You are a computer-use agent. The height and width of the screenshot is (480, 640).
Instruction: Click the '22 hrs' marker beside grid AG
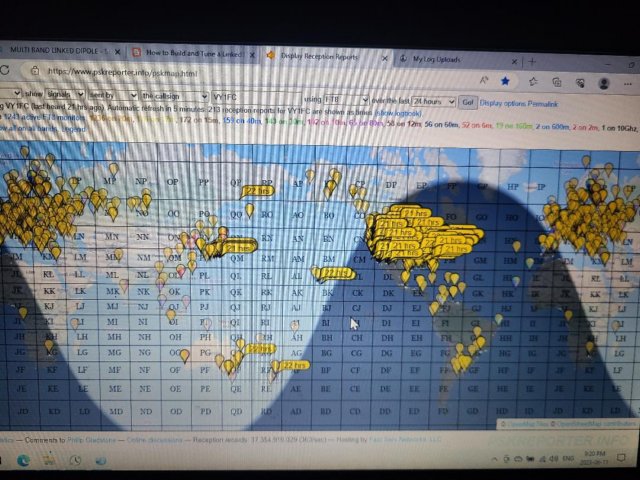pyautogui.click(x=295, y=365)
